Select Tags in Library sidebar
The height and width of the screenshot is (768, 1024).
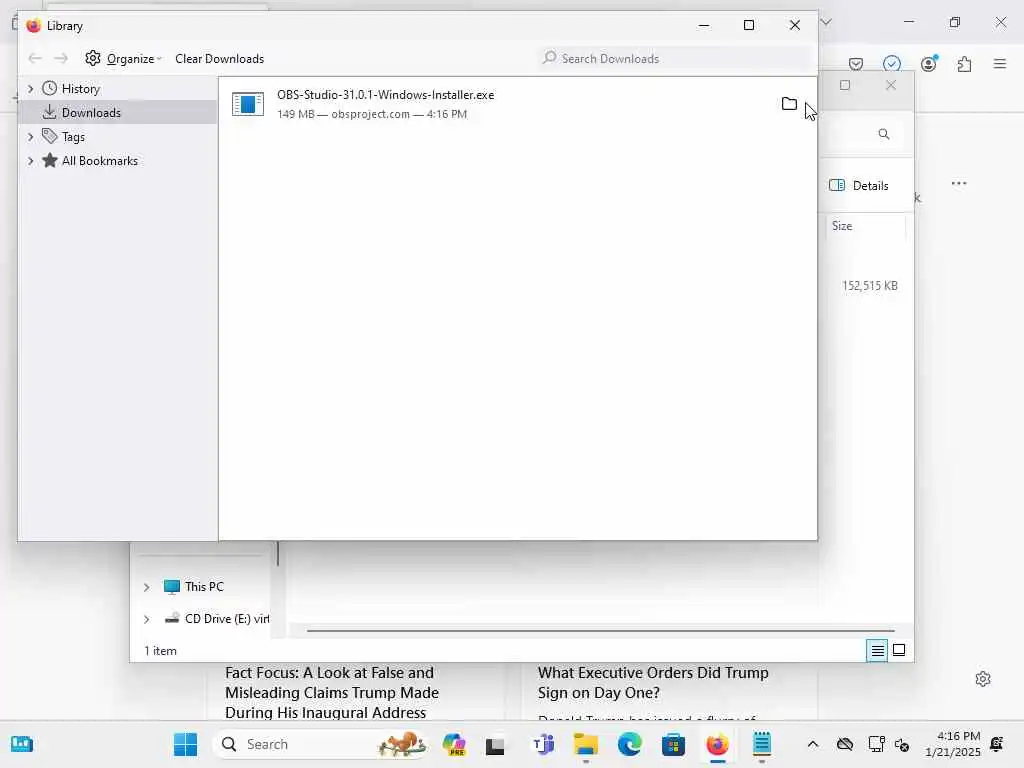pyautogui.click(x=73, y=137)
